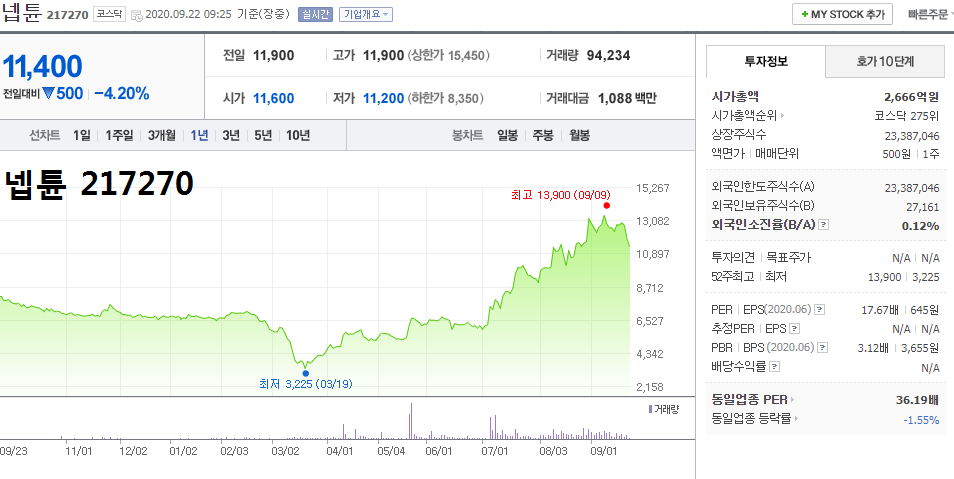954x479 pixels.
Task: Select the 주봉 candlestick chart
Action: [543, 135]
